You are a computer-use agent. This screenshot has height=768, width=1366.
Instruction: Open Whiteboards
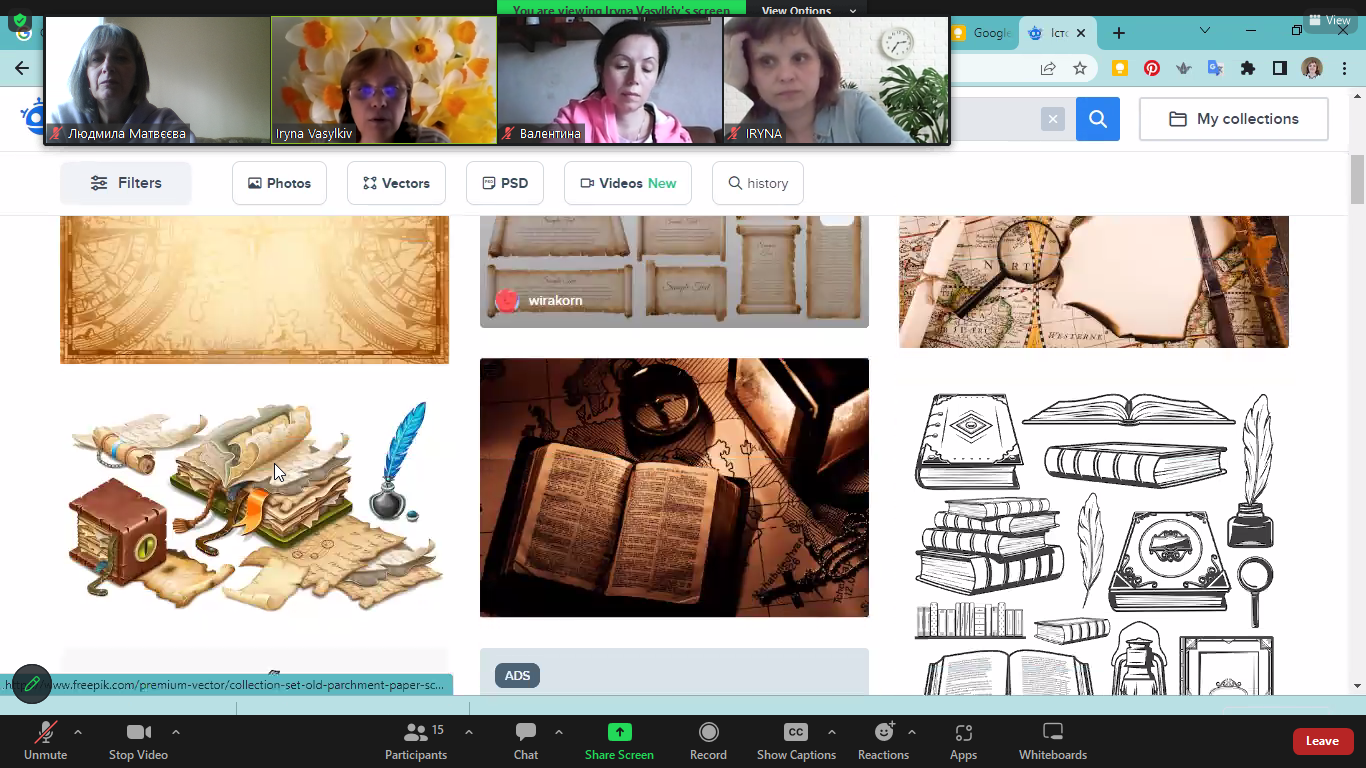click(x=1052, y=741)
